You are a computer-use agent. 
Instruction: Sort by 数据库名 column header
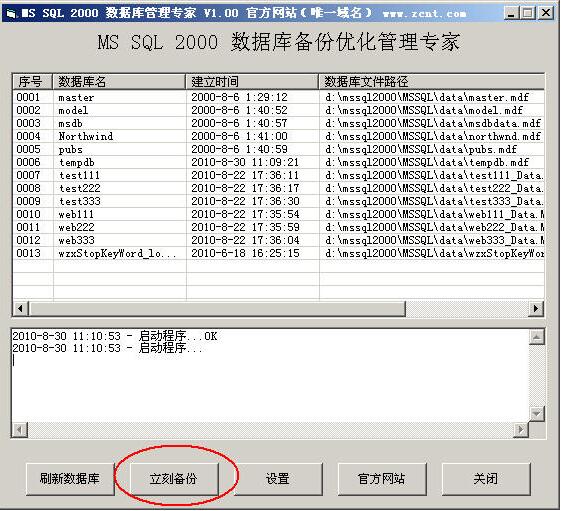[x=119, y=82]
